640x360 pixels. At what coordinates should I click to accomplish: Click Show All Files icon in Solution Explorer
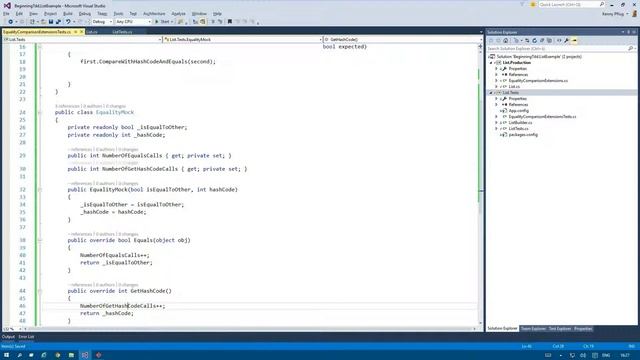[549, 40]
